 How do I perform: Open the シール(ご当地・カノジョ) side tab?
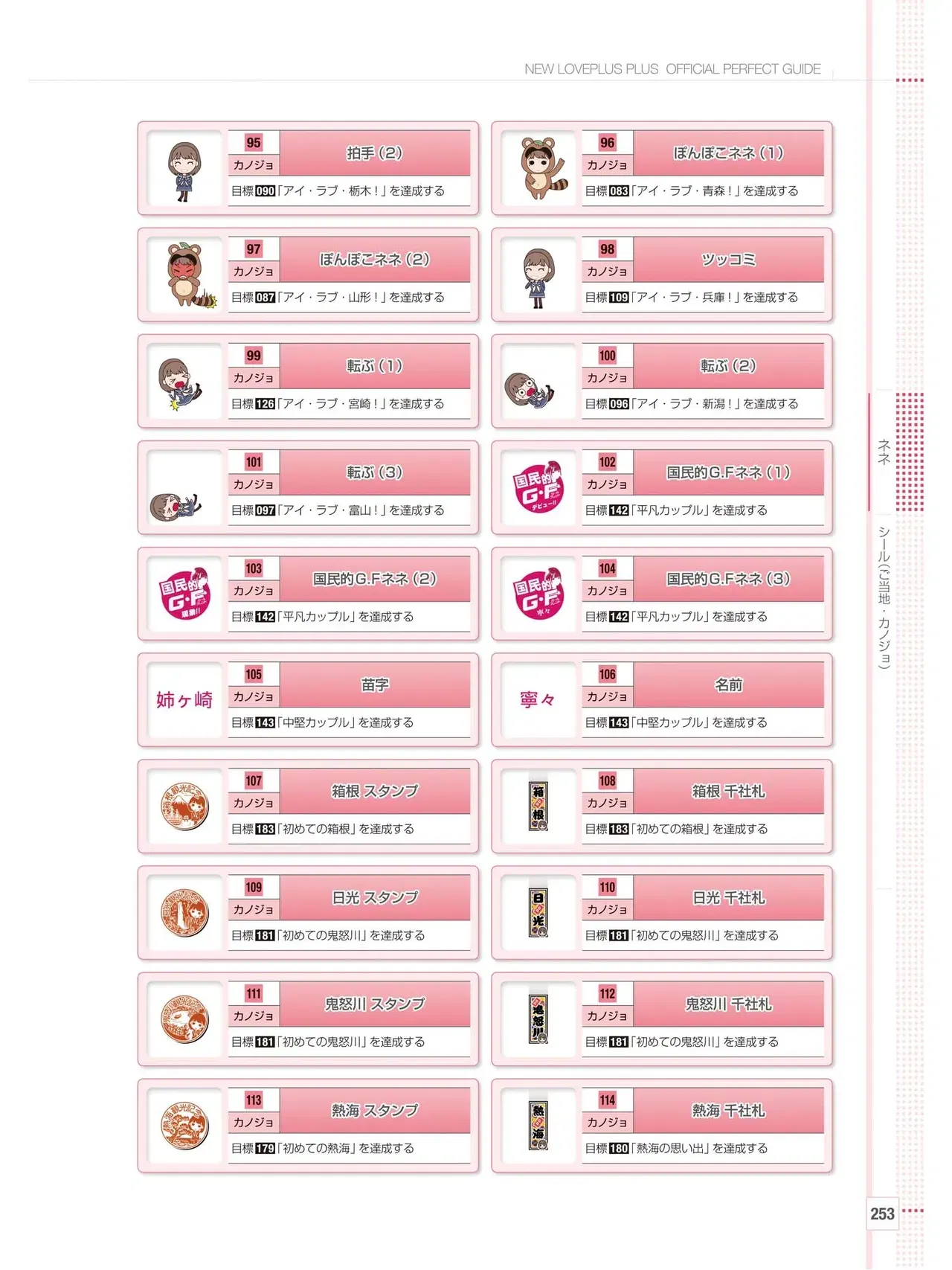[884, 597]
